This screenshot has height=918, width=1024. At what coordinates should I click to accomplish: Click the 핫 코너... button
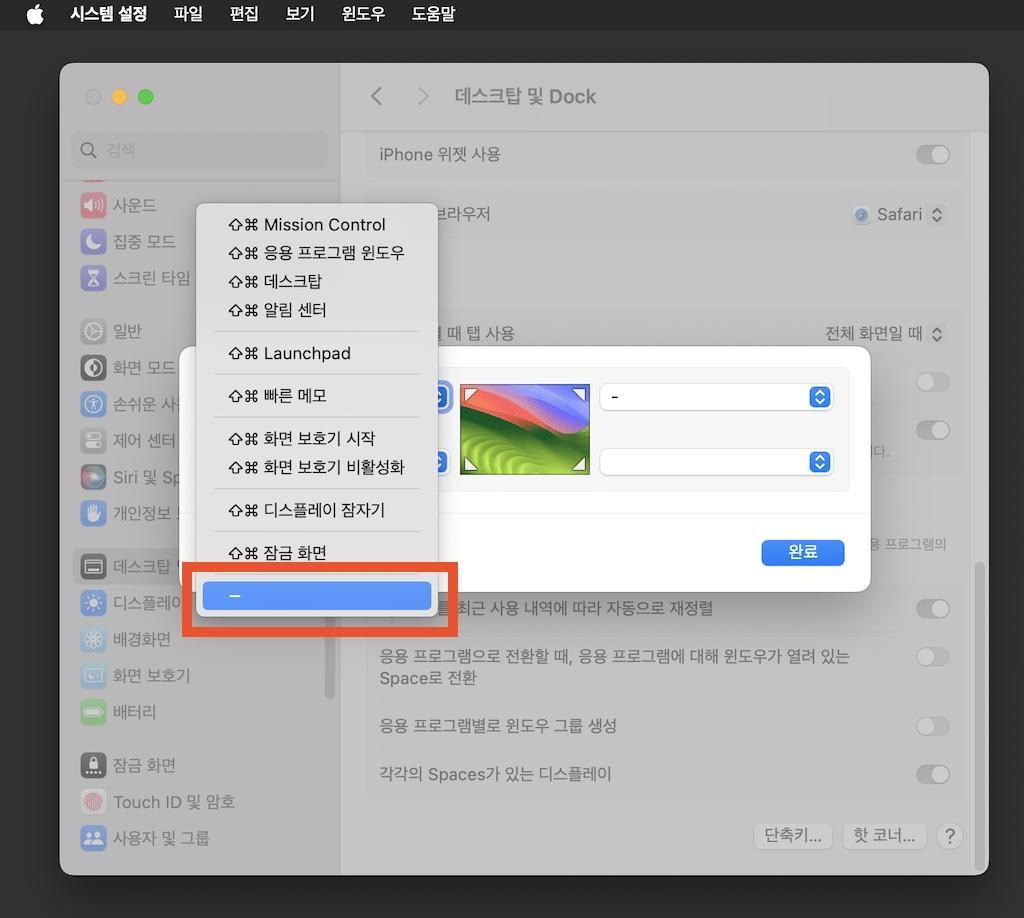click(x=885, y=836)
